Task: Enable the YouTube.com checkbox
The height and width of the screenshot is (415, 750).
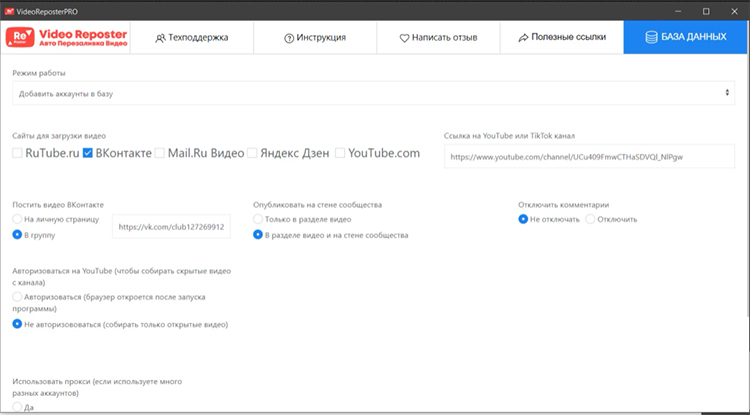Action: coord(340,153)
